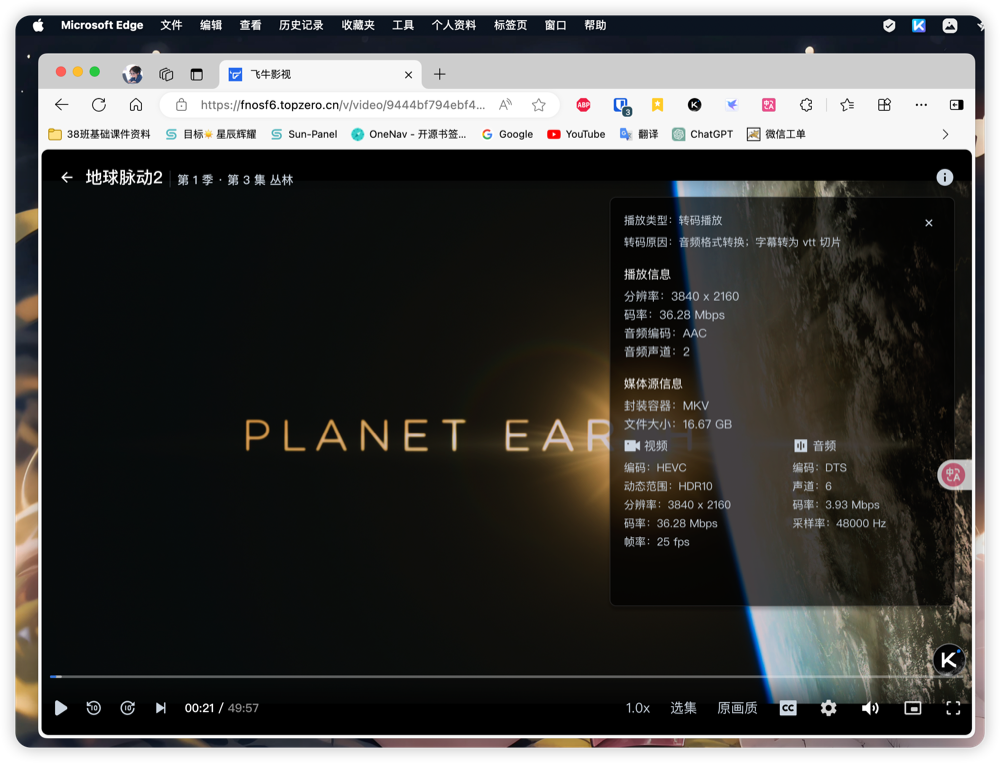Open yellow bookmark extension

658,105
